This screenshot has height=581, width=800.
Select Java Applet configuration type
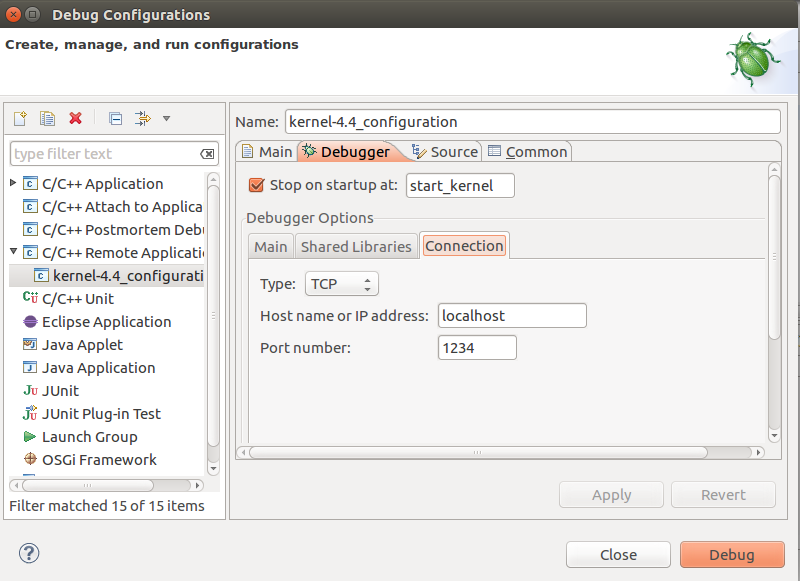[83, 345]
